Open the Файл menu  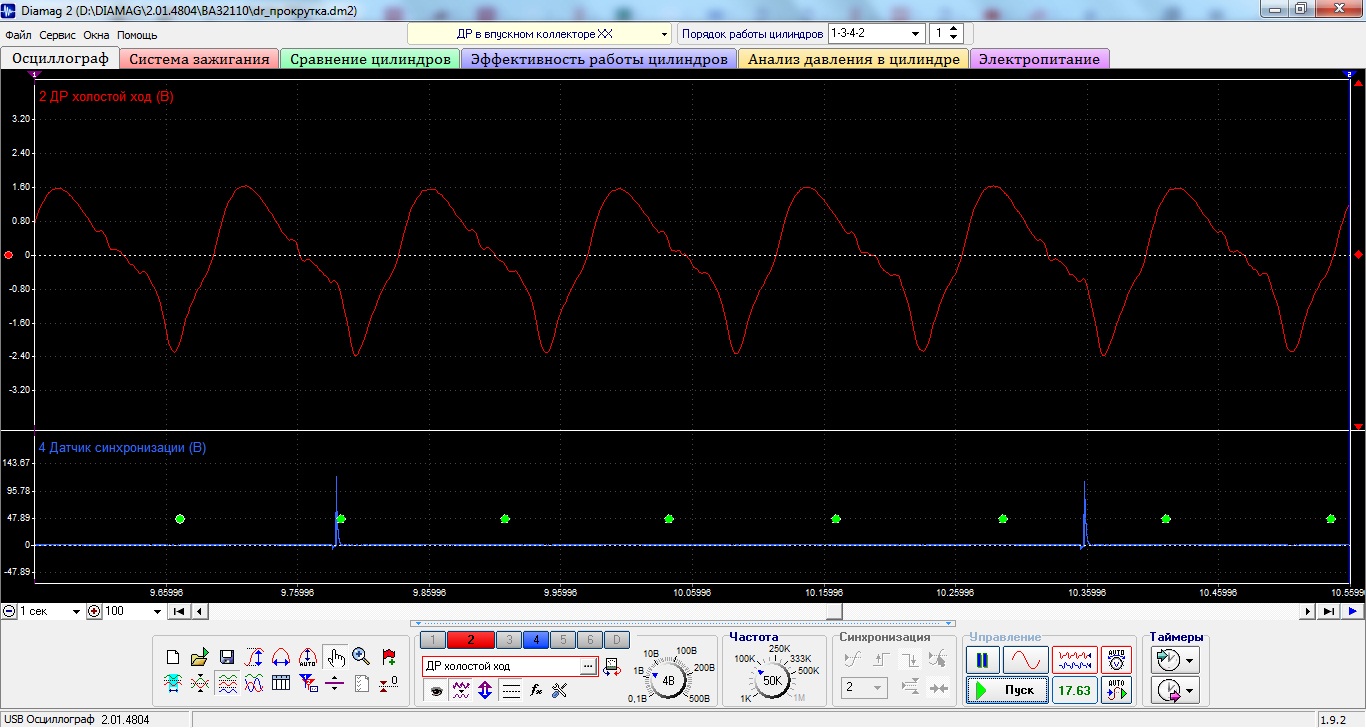click(18, 34)
